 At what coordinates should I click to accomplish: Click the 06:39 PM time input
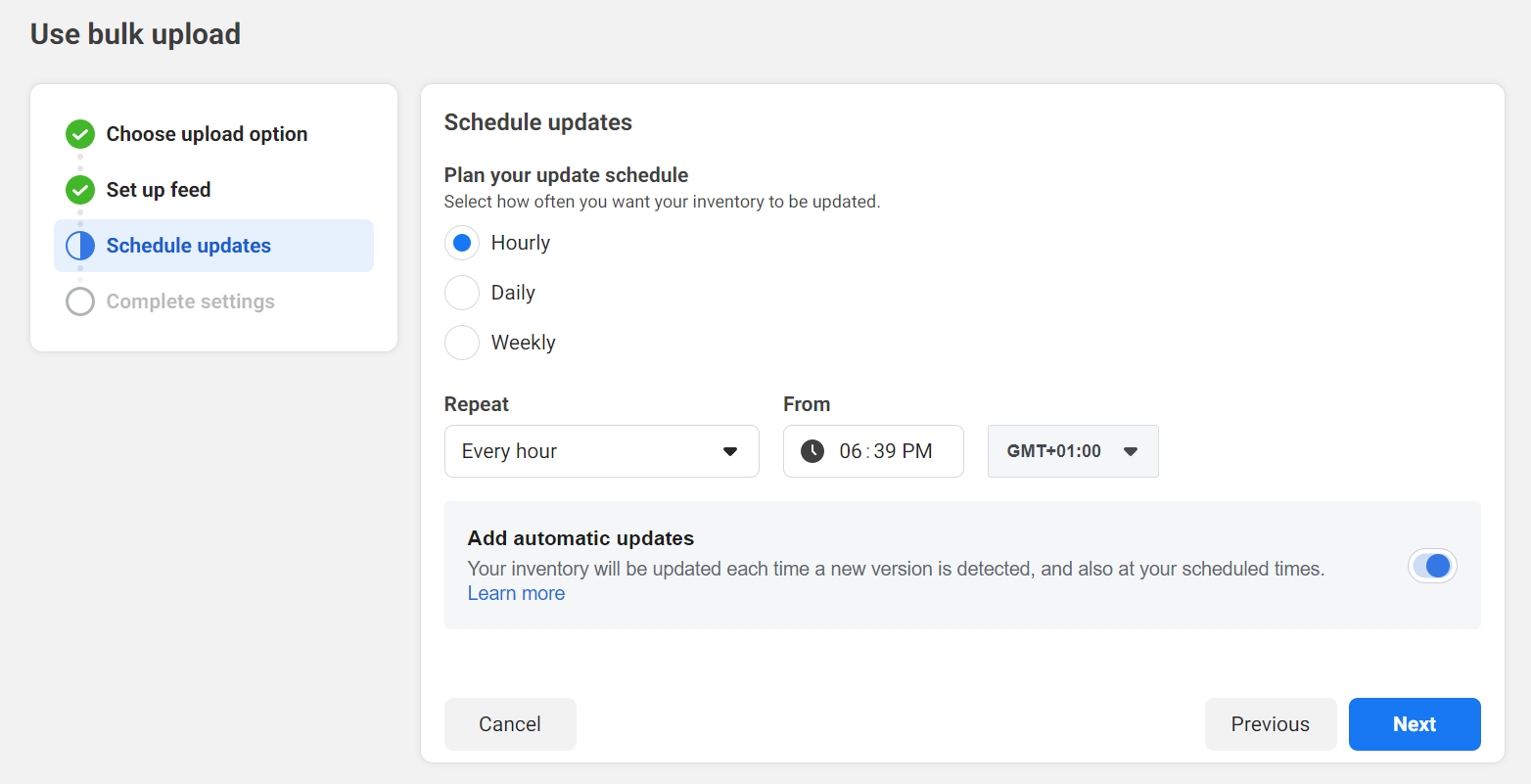pos(885,451)
